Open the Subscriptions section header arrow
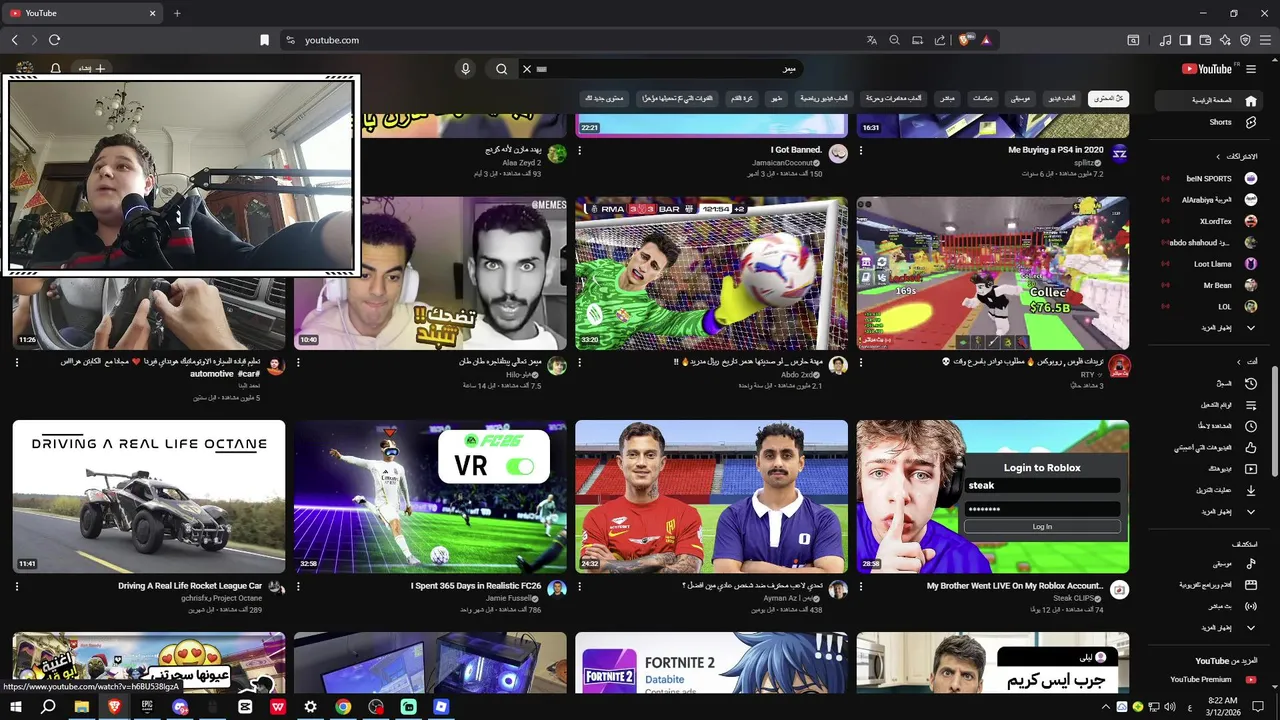 [1218, 157]
